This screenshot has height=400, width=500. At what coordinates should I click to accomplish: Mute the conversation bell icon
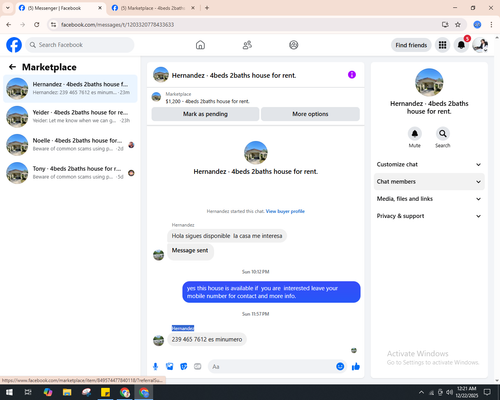tap(414, 134)
